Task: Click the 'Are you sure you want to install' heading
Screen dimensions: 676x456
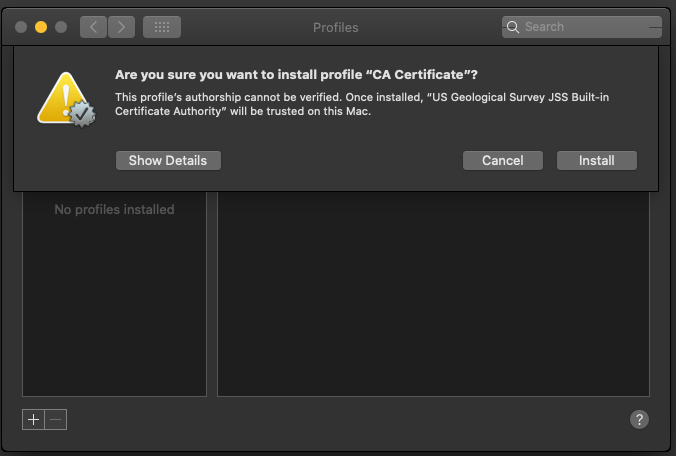Action: pos(296,75)
